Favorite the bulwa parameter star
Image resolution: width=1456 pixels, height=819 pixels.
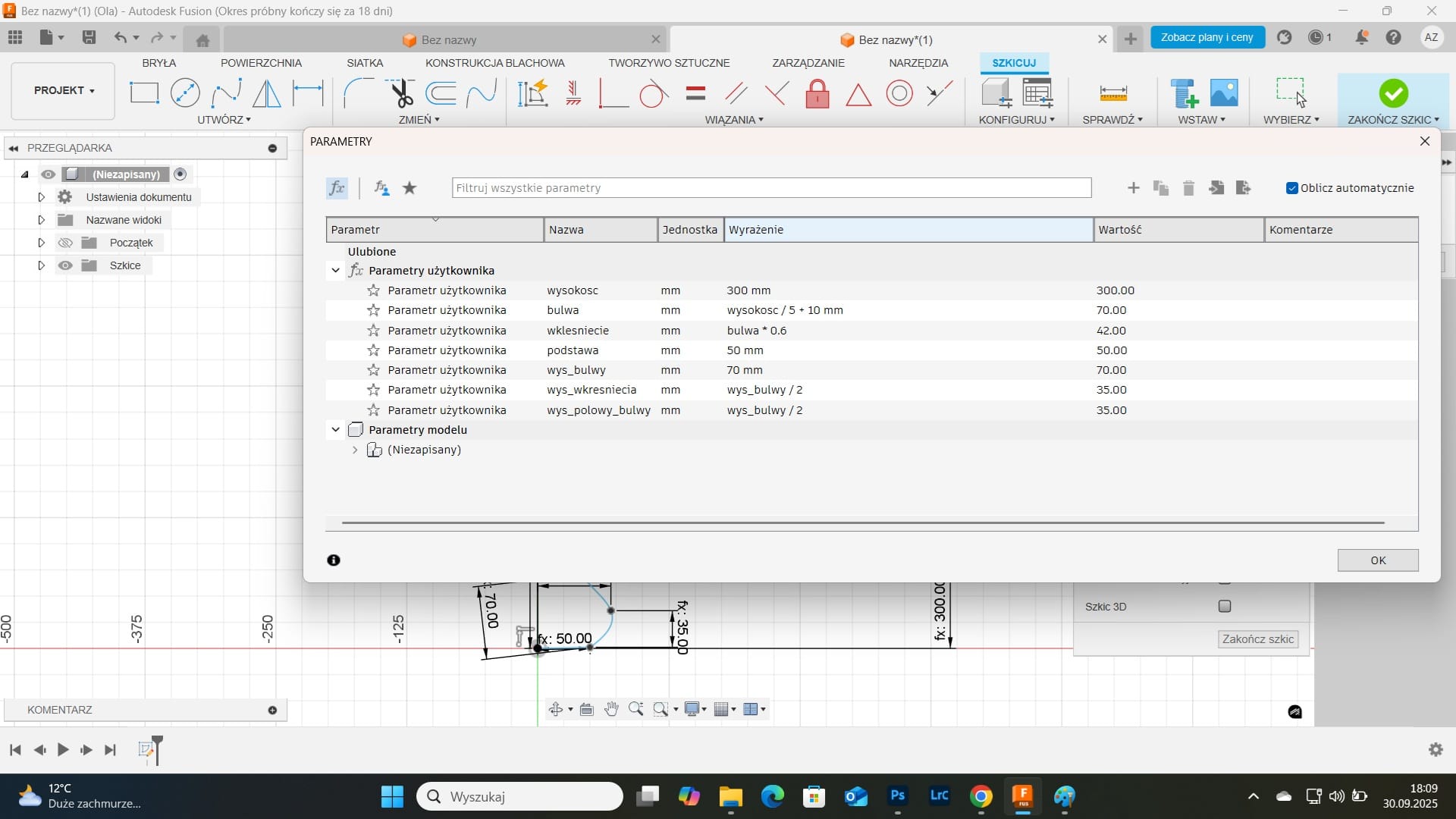[373, 310]
